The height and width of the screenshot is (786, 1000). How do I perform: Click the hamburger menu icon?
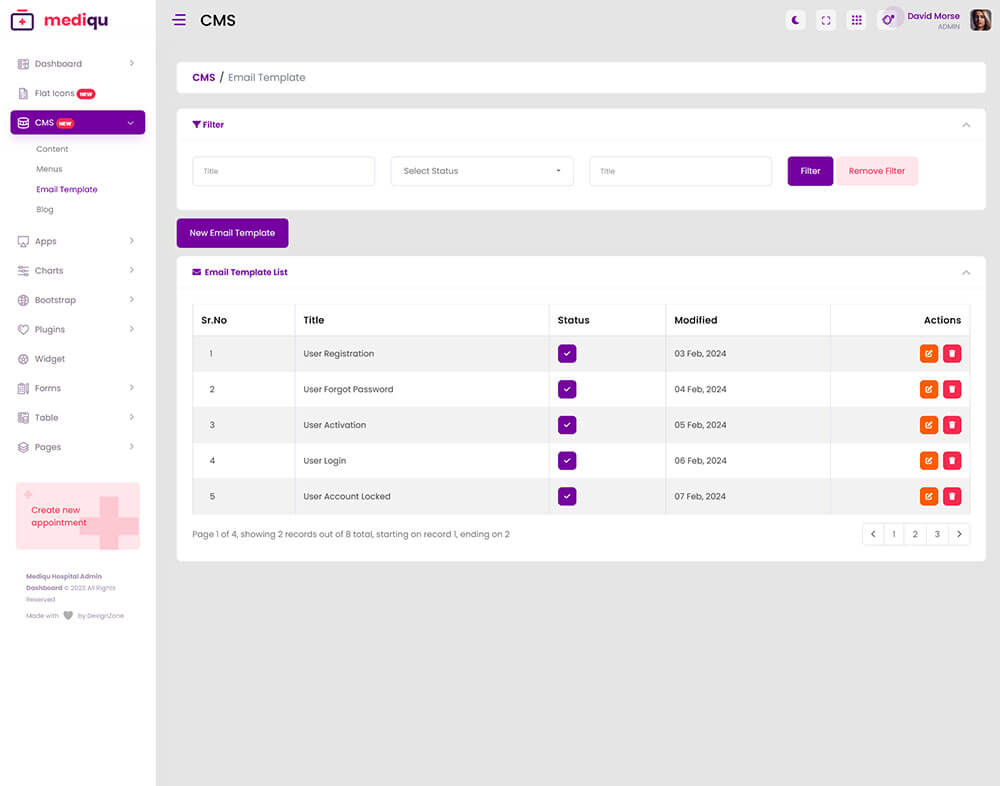(179, 20)
